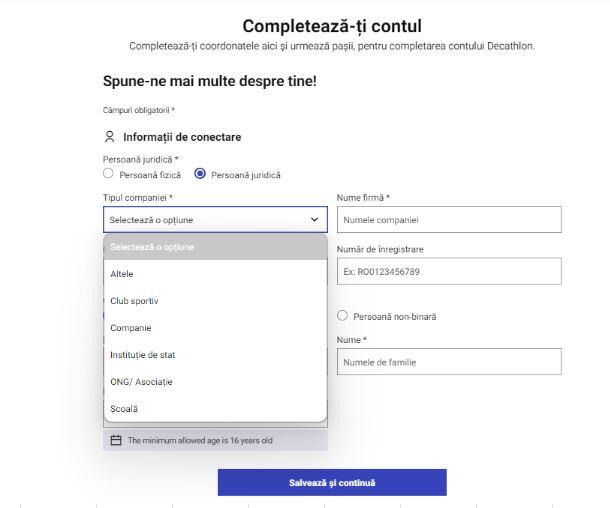The image size is (610, 508).
Task: Click into the Număr de înregistrare field
Action: [449, 272]
